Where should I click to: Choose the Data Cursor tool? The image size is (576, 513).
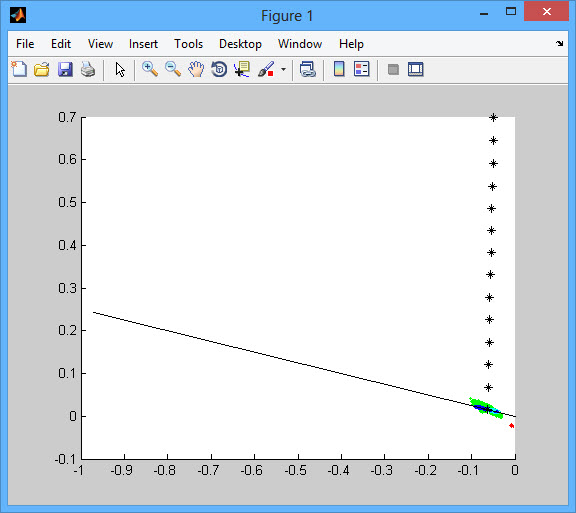[242, 69]
